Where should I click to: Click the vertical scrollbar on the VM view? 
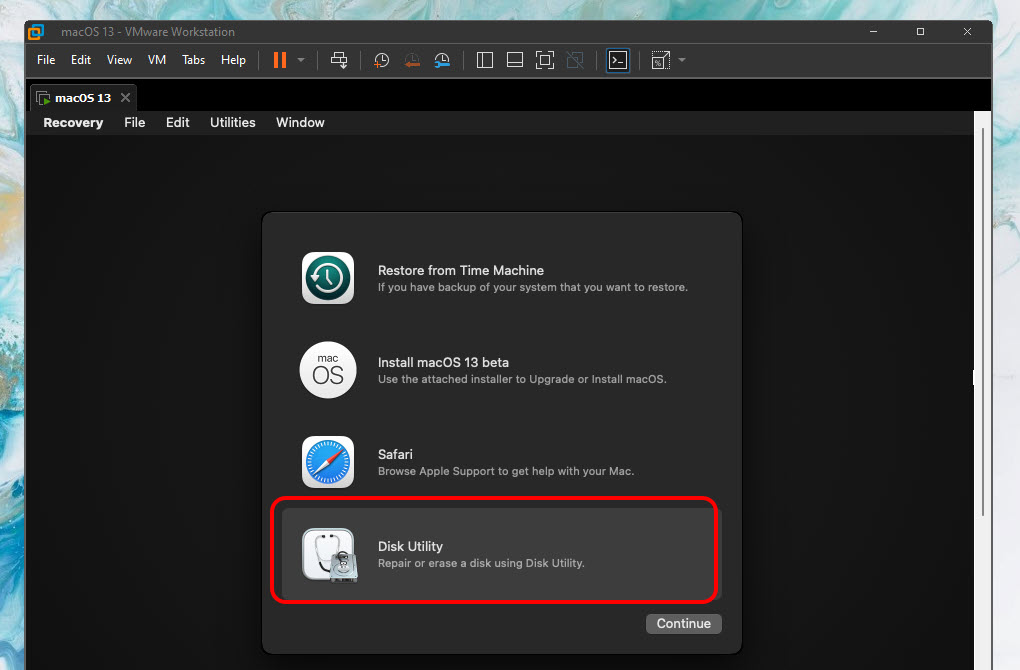(x=982, y=322)
